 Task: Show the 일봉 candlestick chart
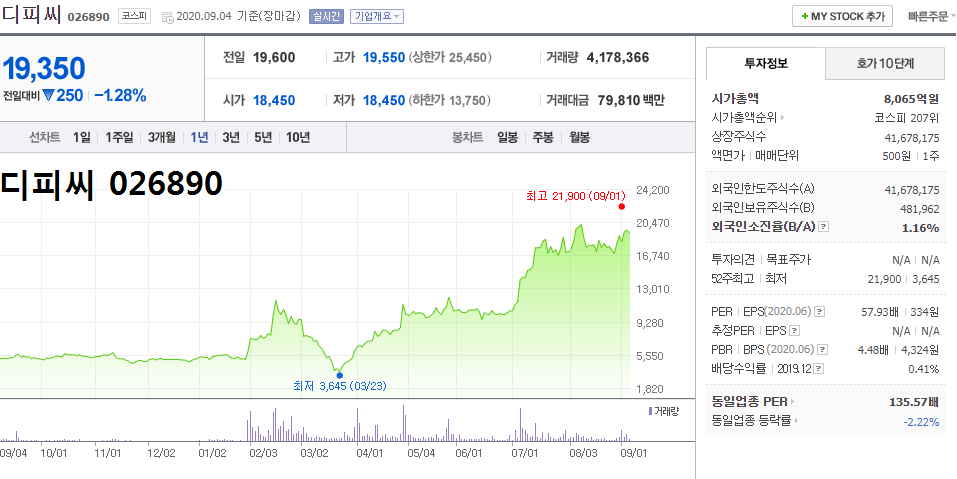(x=508, y=137)
